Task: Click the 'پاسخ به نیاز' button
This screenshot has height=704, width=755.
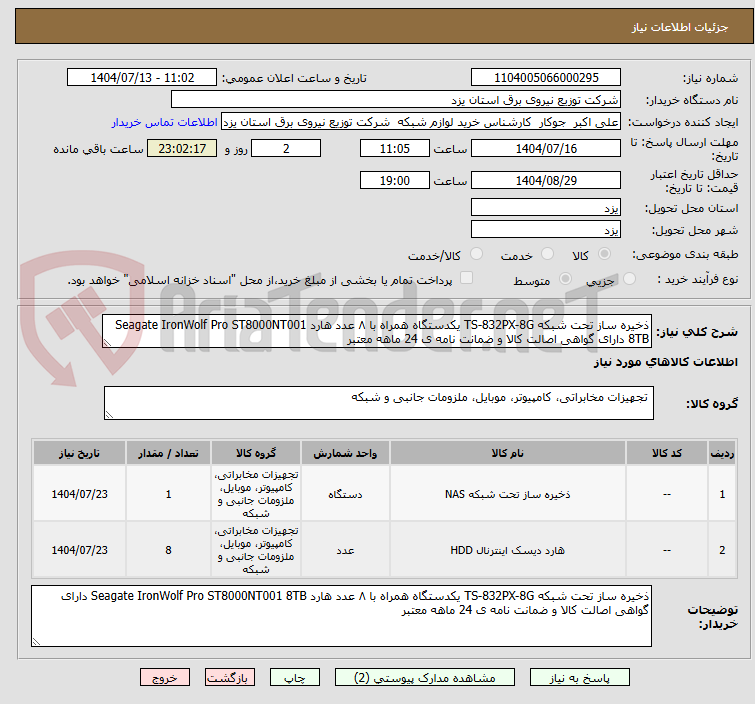Action: coord(579,678)
